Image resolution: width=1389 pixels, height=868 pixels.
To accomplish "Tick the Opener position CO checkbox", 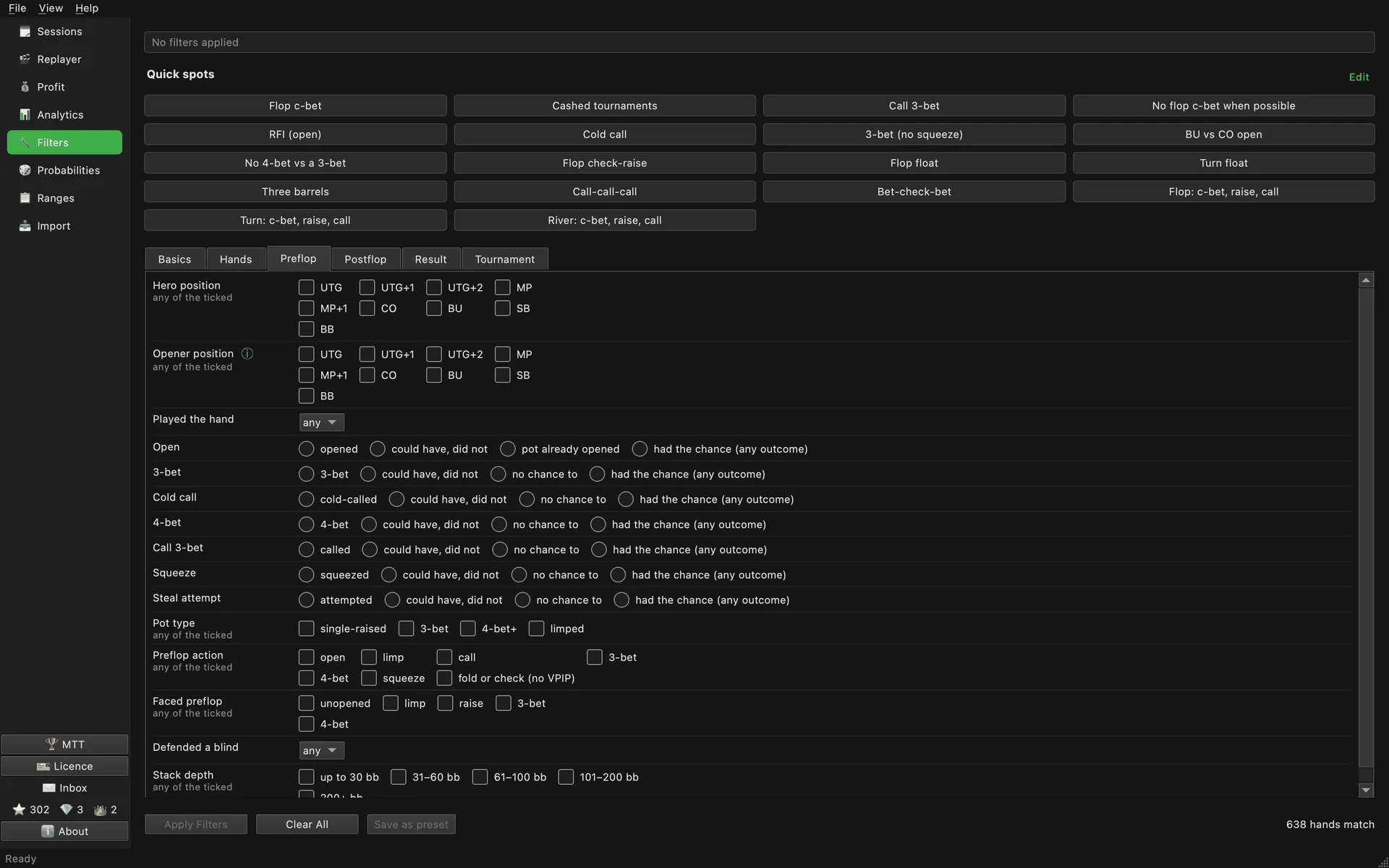I will [368, 375].
